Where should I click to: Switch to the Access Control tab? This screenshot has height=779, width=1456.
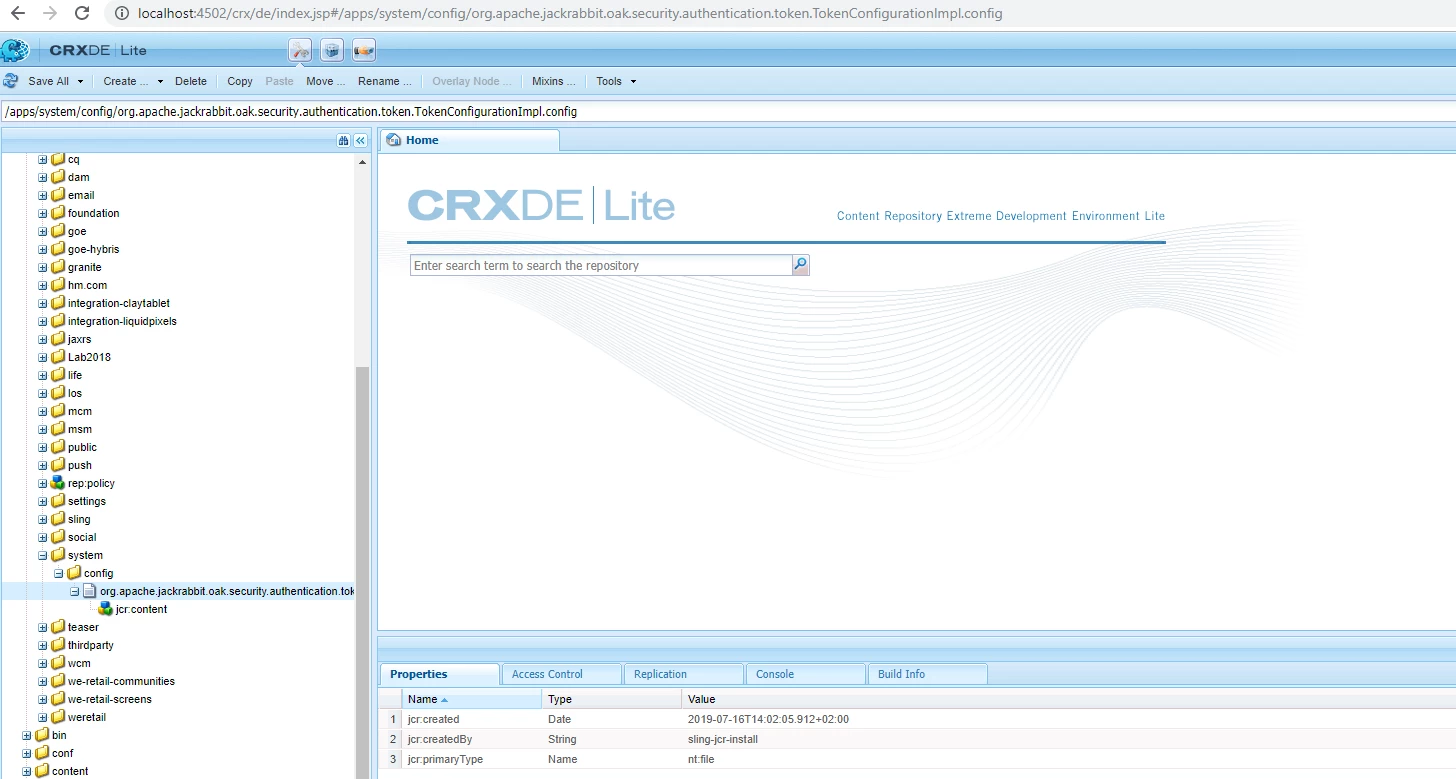click(560, 674)
